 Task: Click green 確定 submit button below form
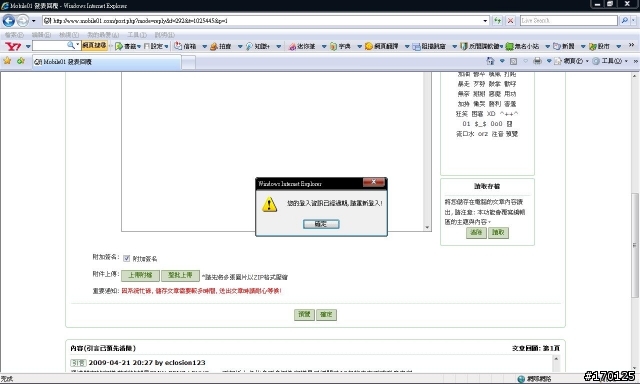tap(326, 314)
